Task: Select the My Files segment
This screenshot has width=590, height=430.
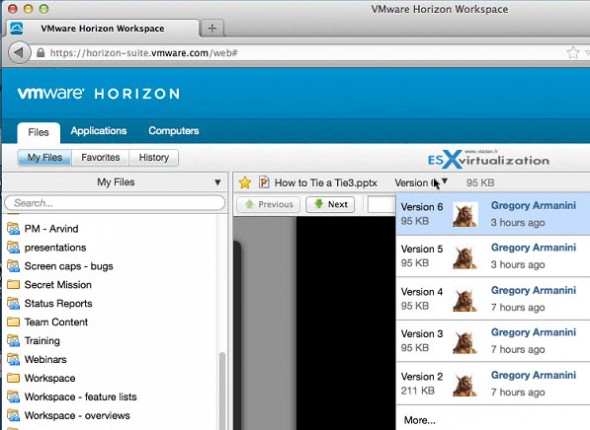Action: (44, 158)
